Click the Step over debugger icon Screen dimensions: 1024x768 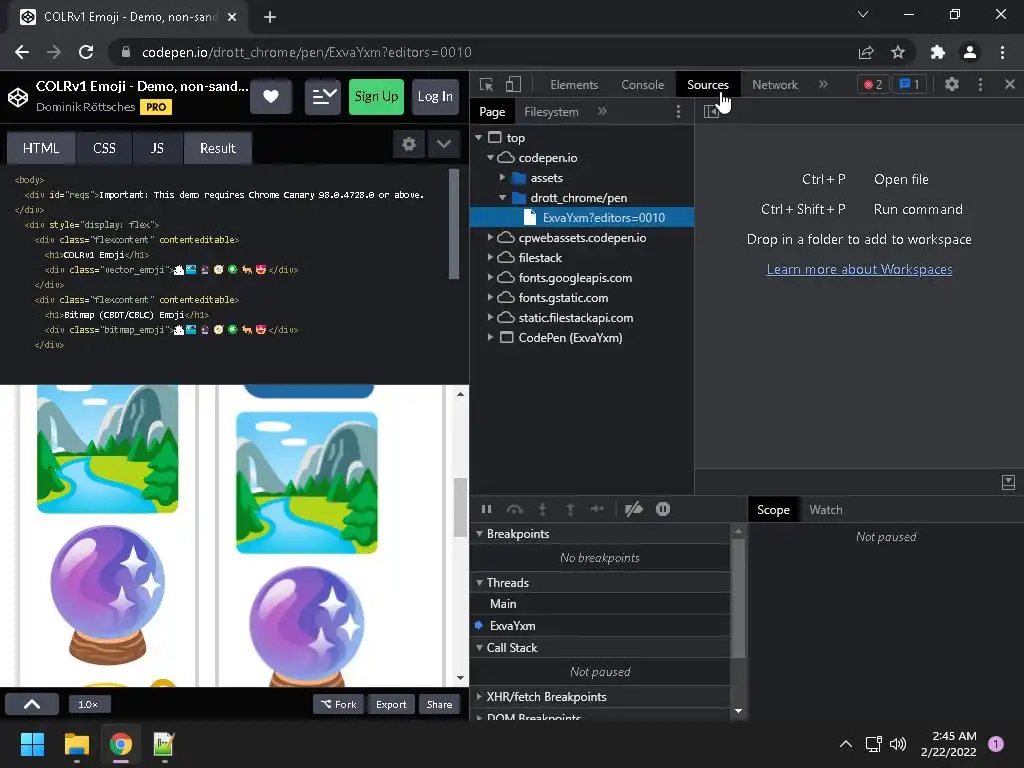pyautogui.click(x=515, y=509)
